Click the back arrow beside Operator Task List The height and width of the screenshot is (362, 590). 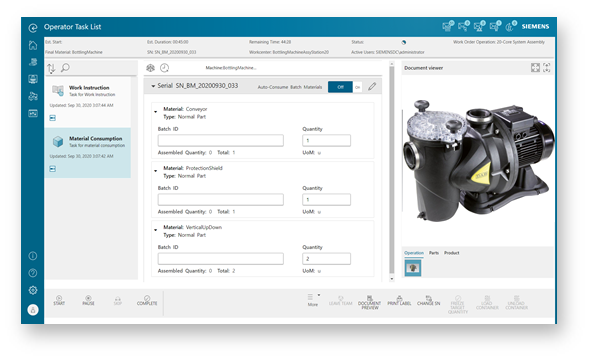click(x=33, y=27)
